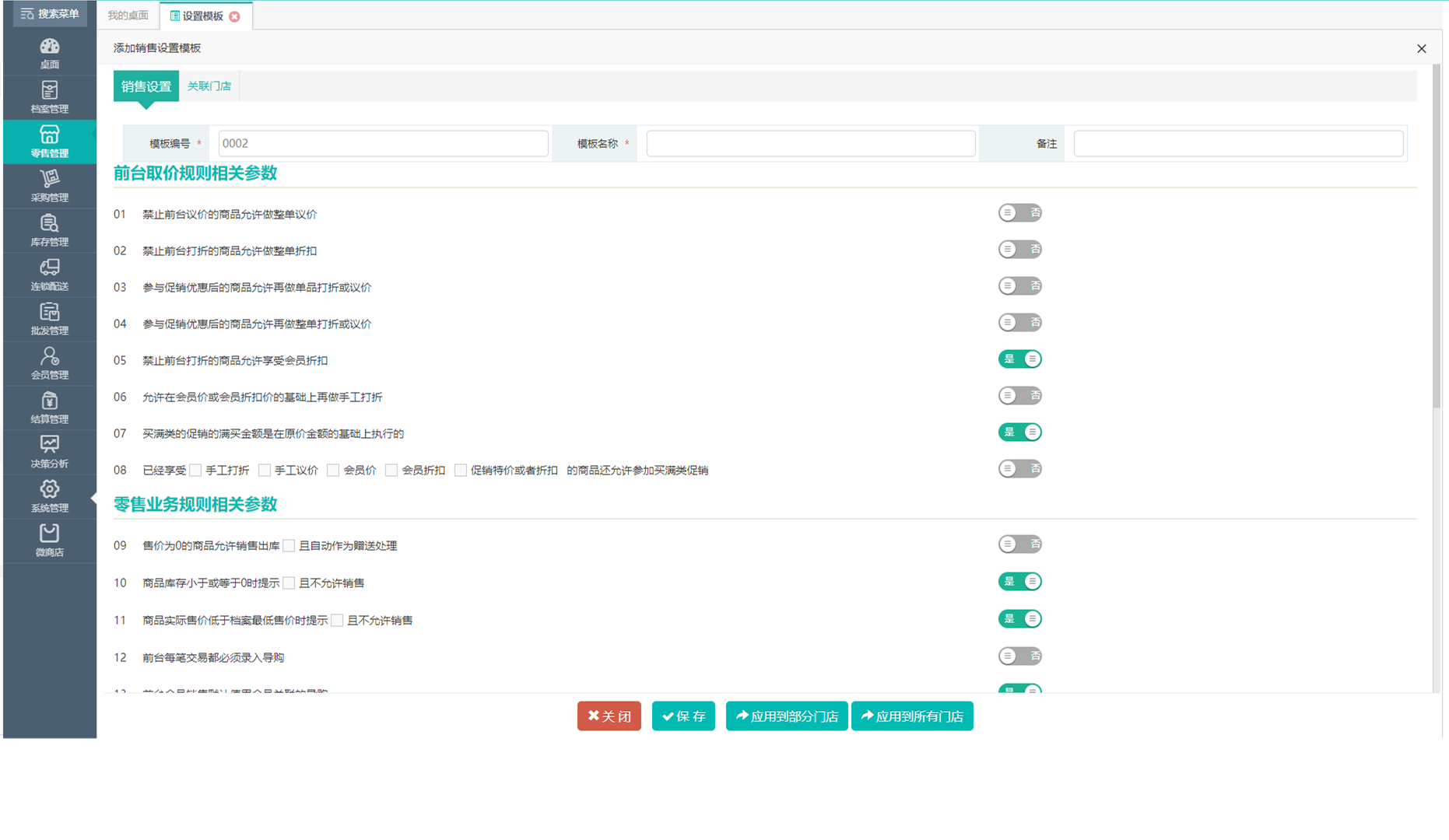Open 会员管理 sidebar icon
This screenshot has width=1449, height=840.
click(49, 363)
